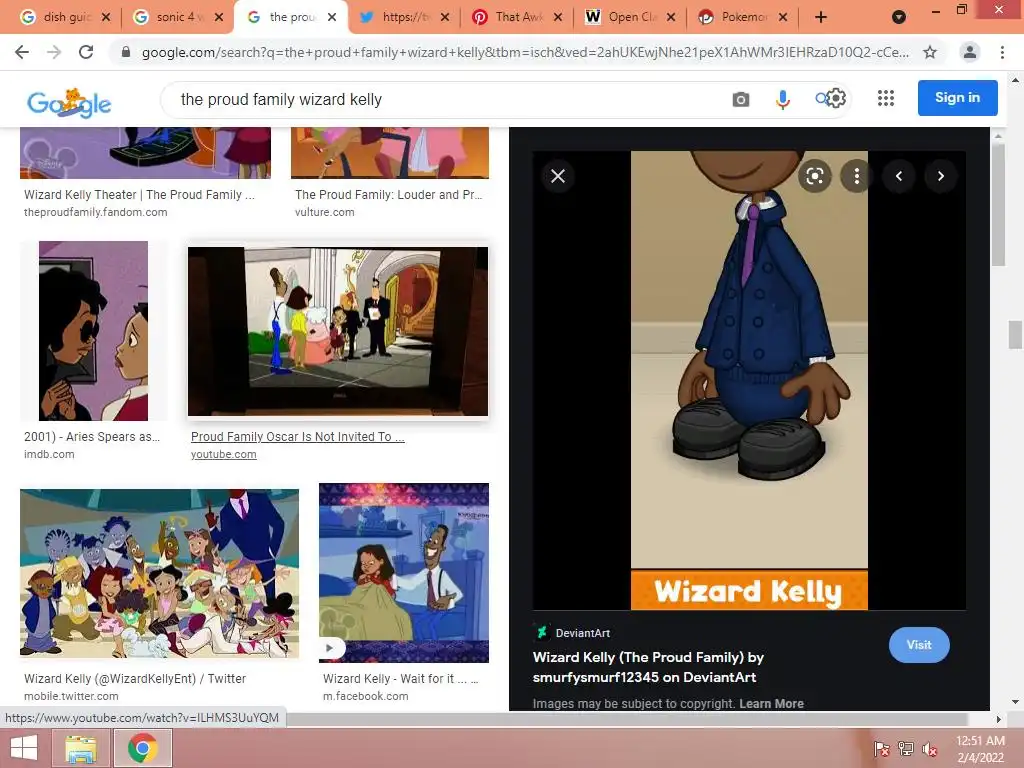Click the horizontal scrollbar right arrow
The image size is (1024, 768).
click(x=998, y=719)
